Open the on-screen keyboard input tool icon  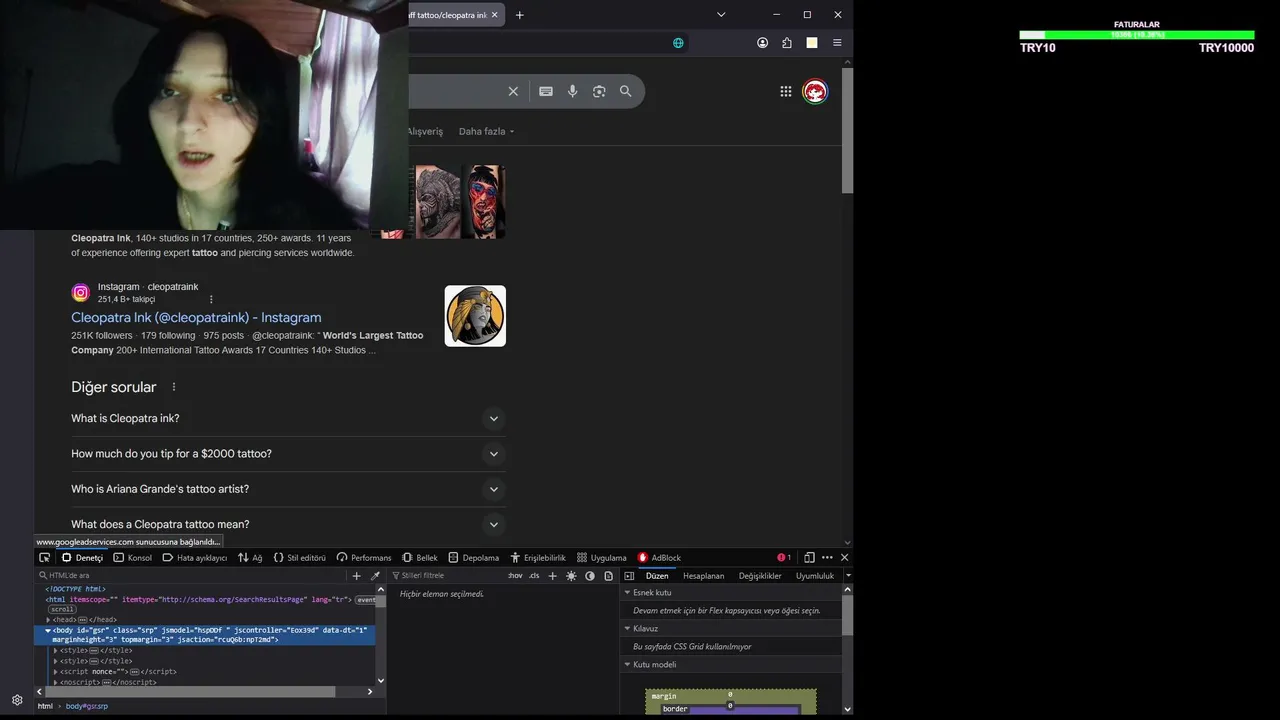point(546,91)
